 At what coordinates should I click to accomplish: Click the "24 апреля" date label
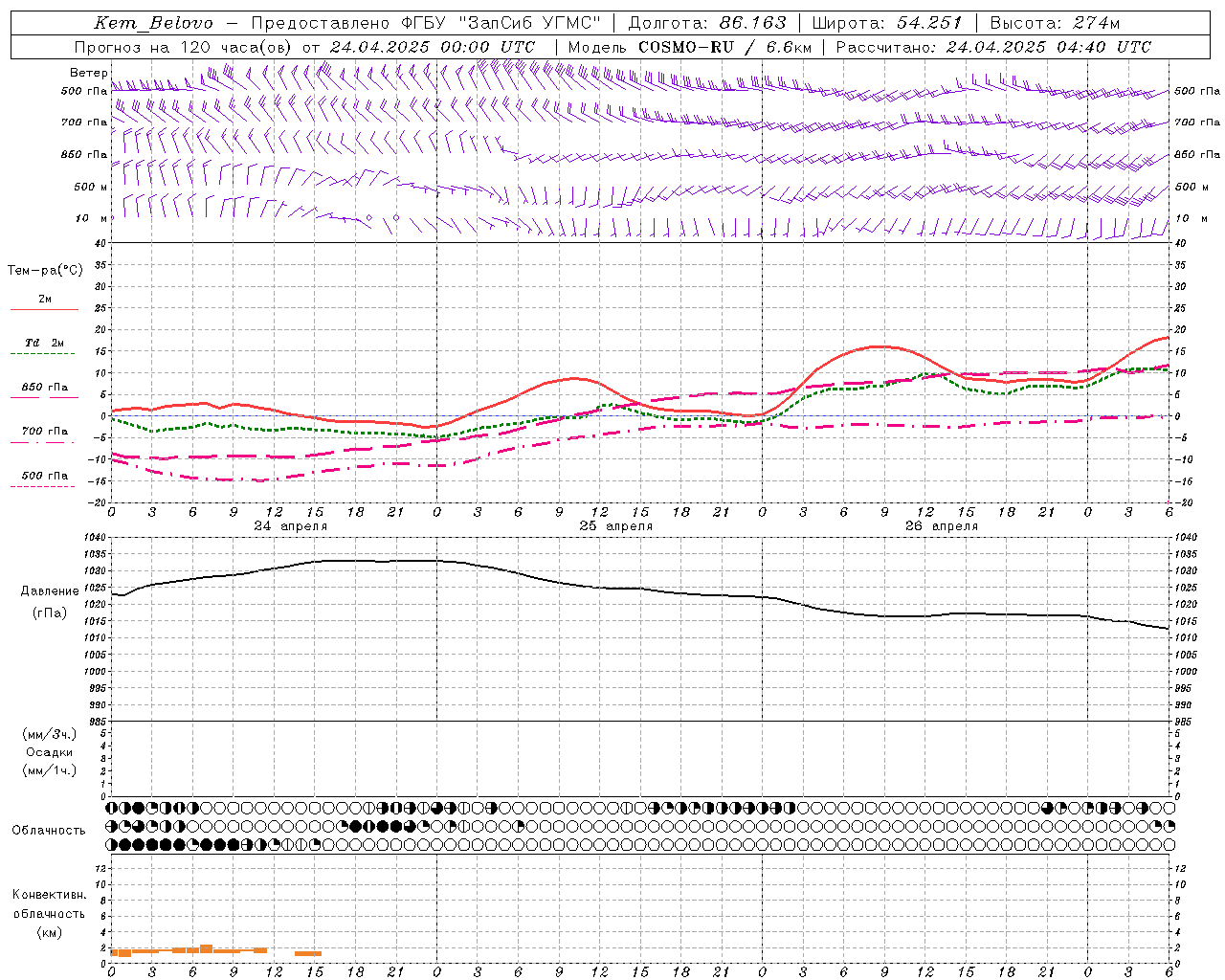click(290, 526)
